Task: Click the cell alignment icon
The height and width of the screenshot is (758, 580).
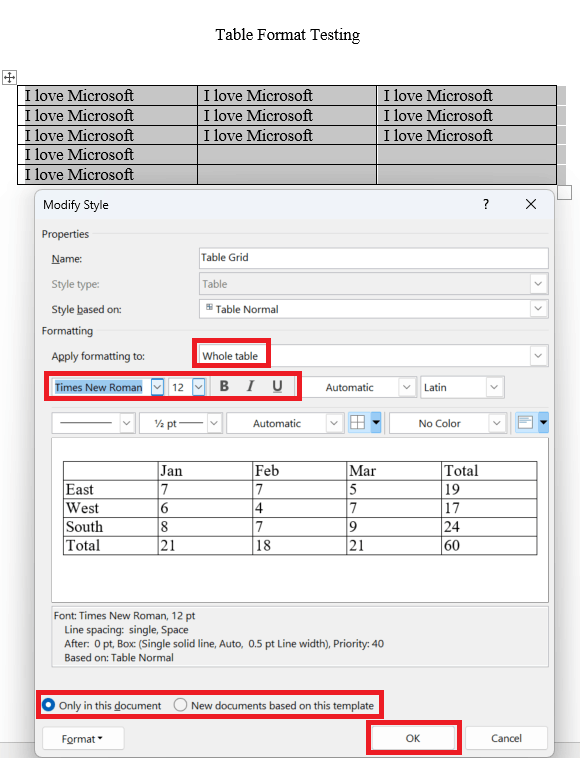Action: [x=525, y=423]
